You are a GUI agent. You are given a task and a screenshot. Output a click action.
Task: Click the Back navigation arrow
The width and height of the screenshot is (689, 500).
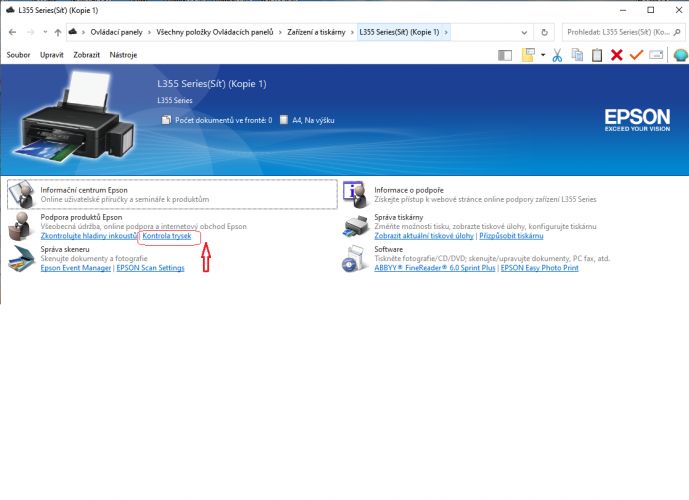click(12, 32)
